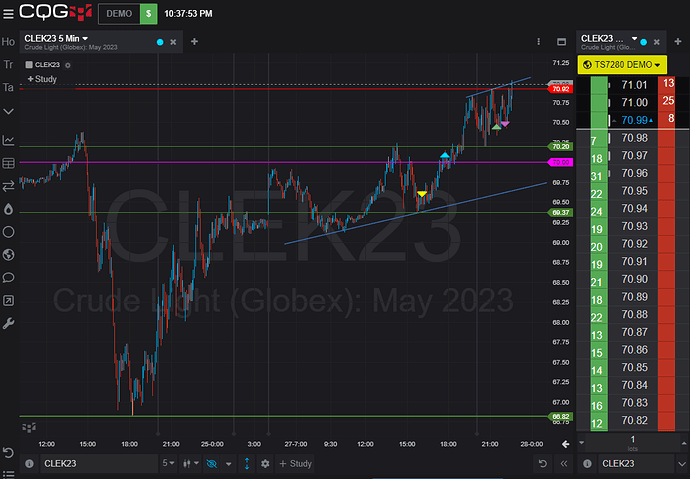Add a new tab with plus button

[194, 42]
